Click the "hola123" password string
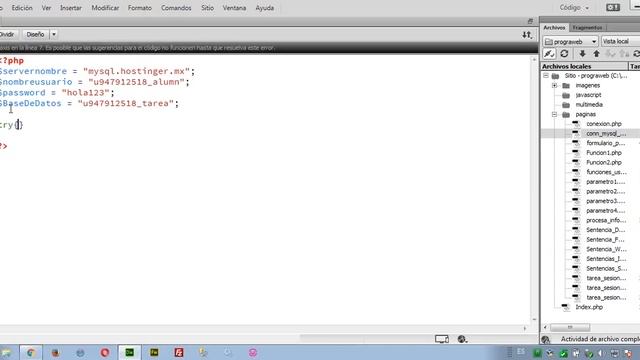 point(86,93)
